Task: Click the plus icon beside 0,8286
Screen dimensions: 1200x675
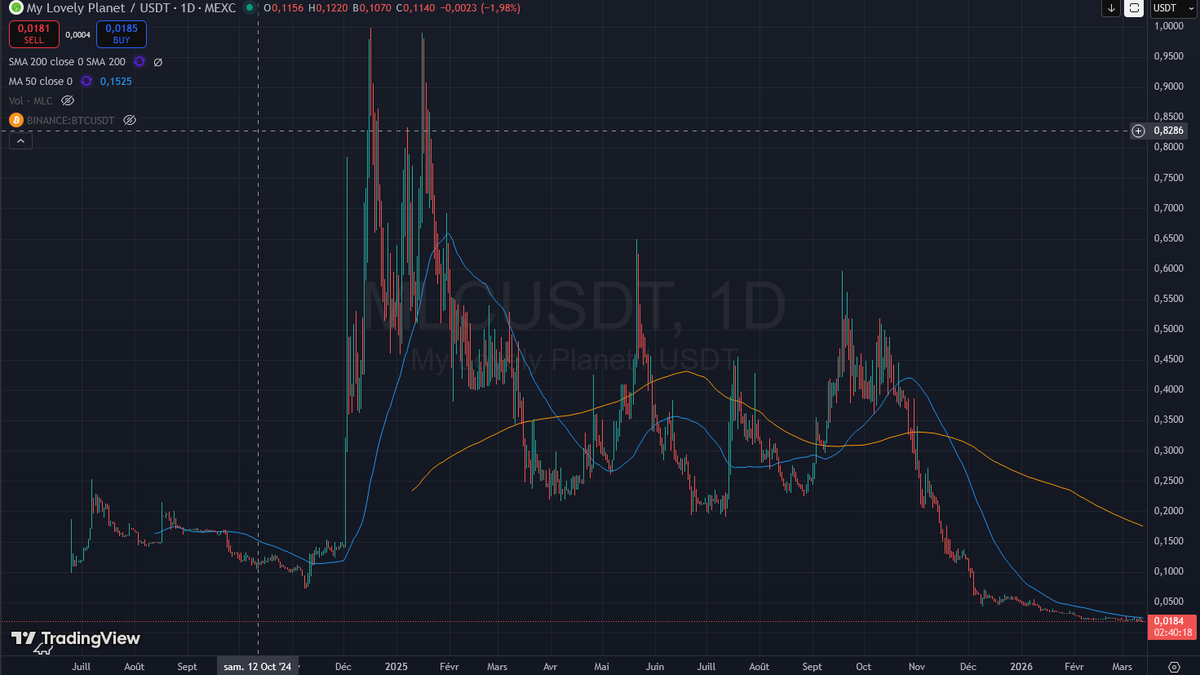Action: click(x=1138, y=131)
